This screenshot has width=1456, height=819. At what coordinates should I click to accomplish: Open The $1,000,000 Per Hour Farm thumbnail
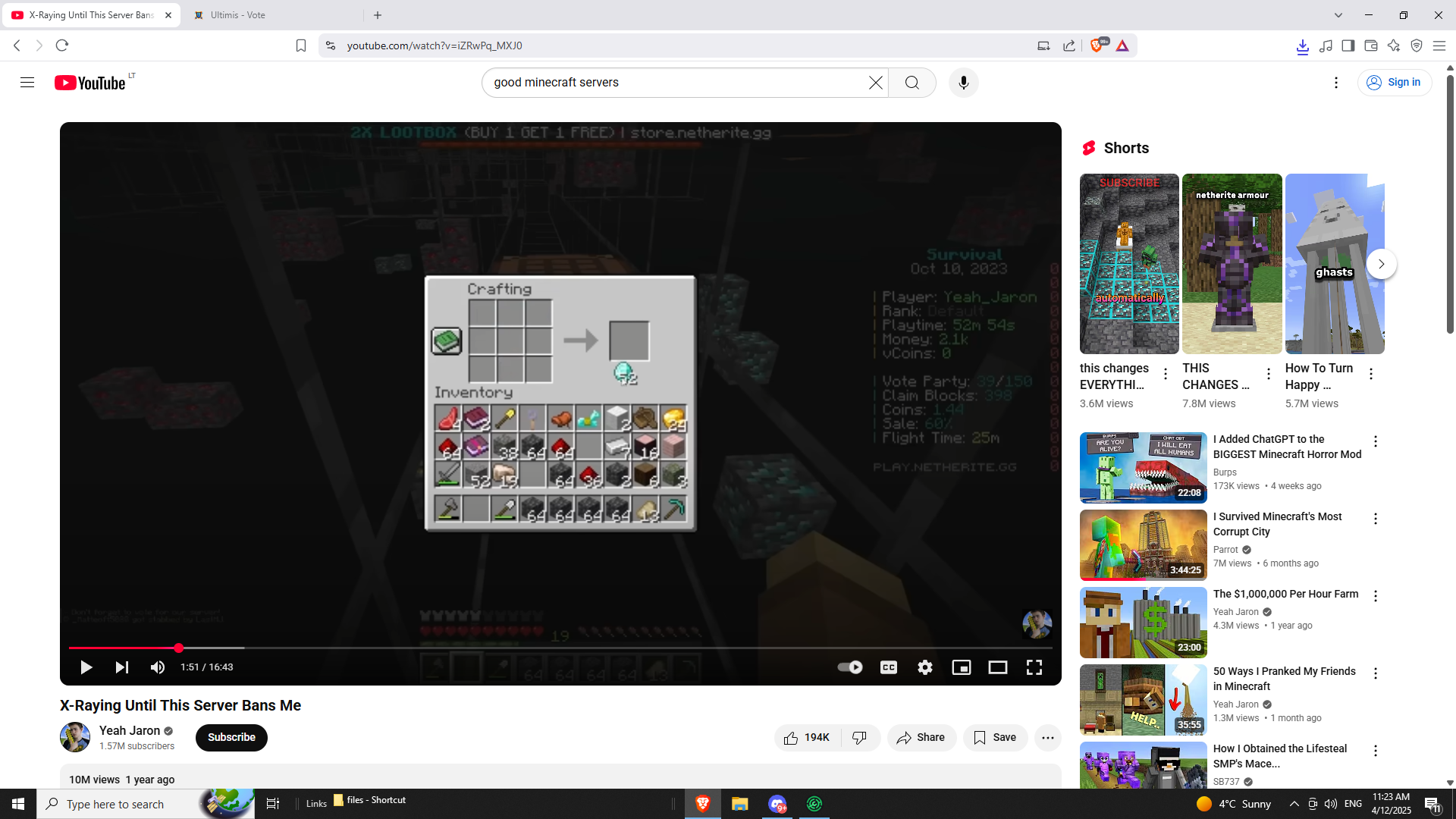[x=1143, y=622]
